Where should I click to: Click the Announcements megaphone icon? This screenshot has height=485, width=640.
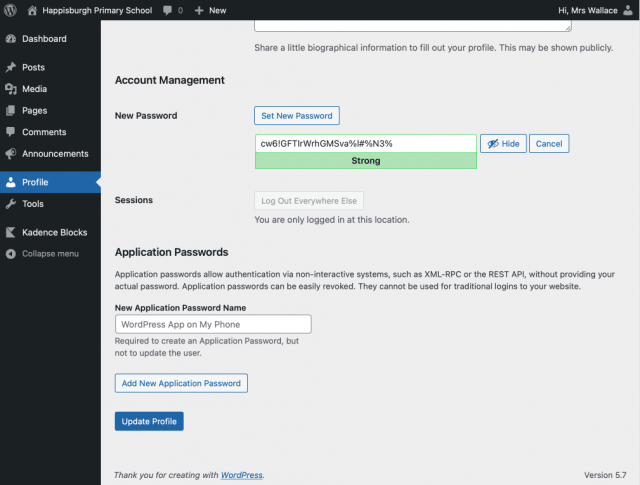11,154
